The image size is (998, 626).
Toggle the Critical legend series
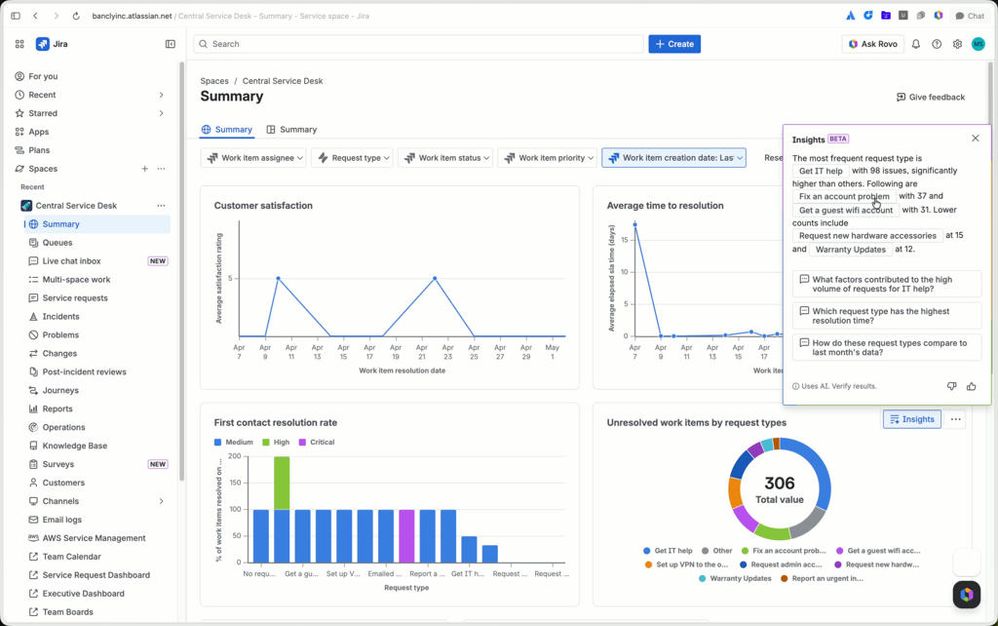click(x=316, y=442)
